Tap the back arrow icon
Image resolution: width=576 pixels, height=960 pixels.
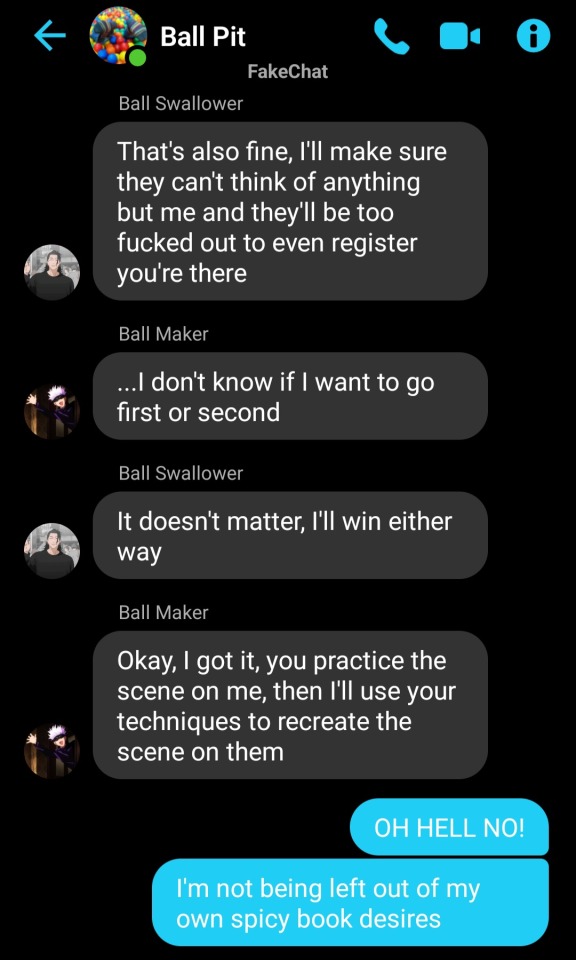click(50, 37)
